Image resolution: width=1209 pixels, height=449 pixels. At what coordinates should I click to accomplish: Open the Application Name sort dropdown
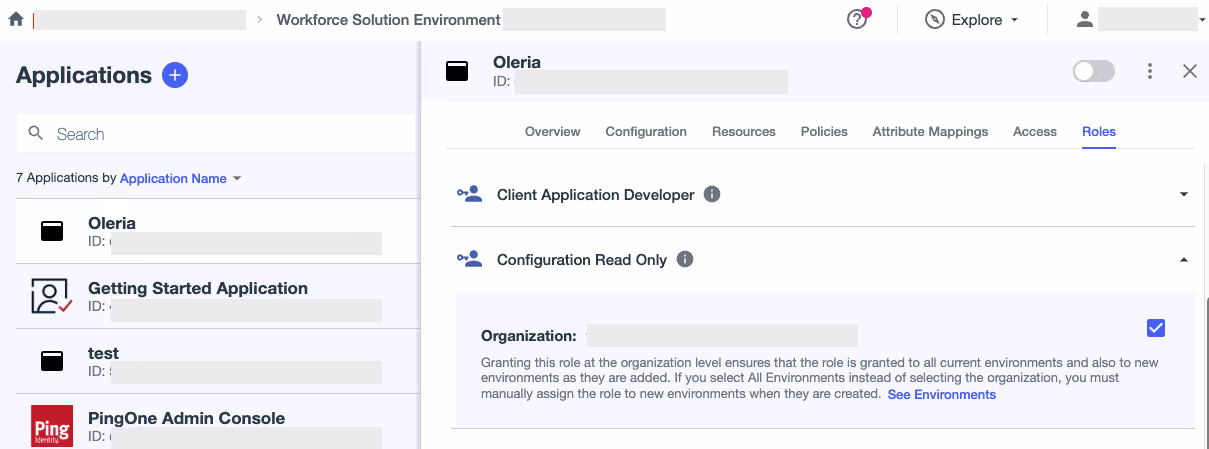point(180,178)
